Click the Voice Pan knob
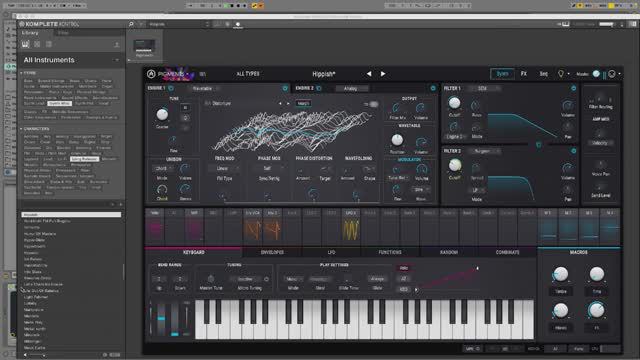Screen dimensions: 640x360 (x=600, y=165)
